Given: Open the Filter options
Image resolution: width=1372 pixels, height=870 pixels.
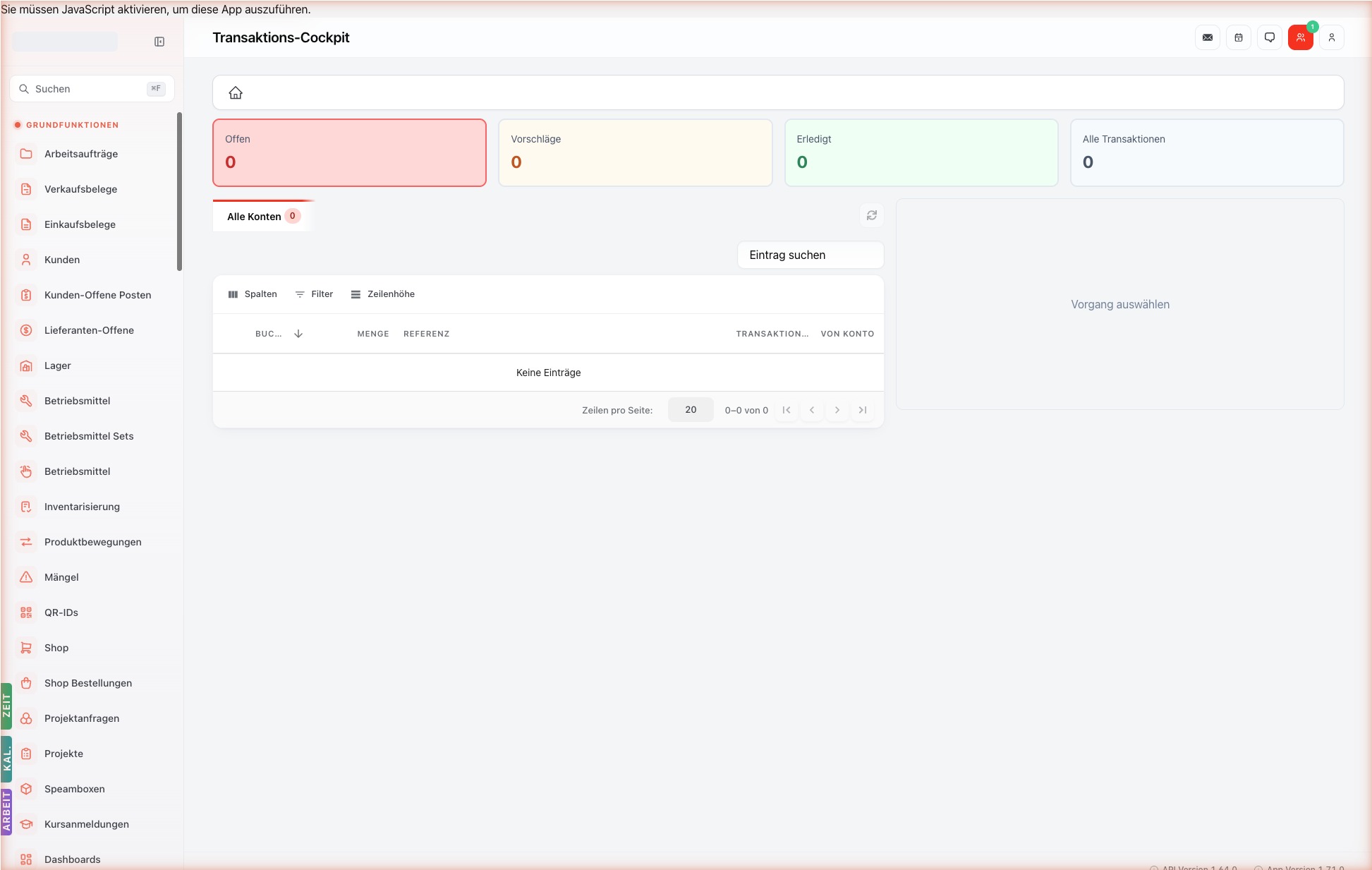Looking at the screenshot, I should (314, 294).
